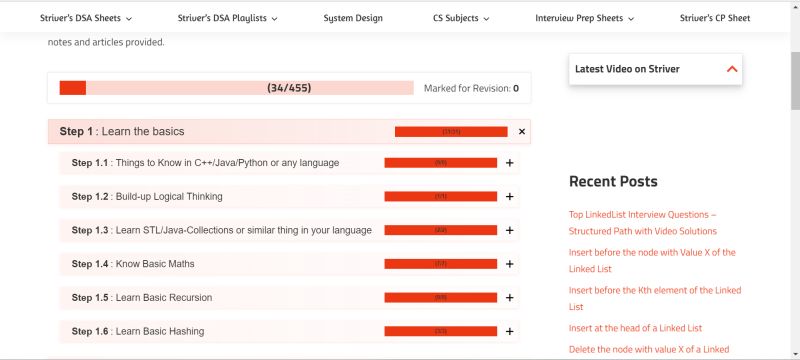Collapse Latest Video on Striver panel chevron
The height and width of the screenshot is (360, 800).
point(732,69)
